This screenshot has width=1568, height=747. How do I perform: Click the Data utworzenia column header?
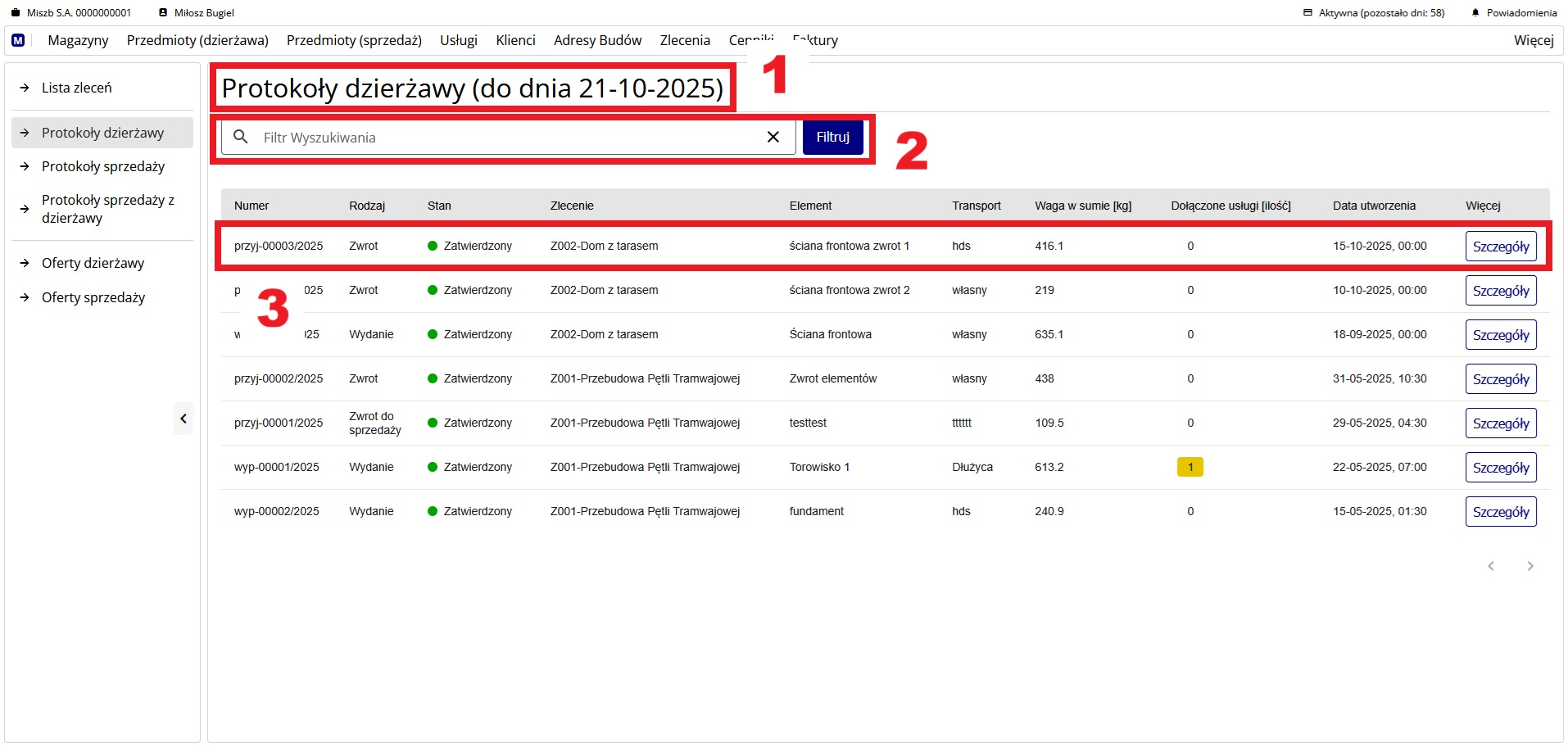point(1374,206)
